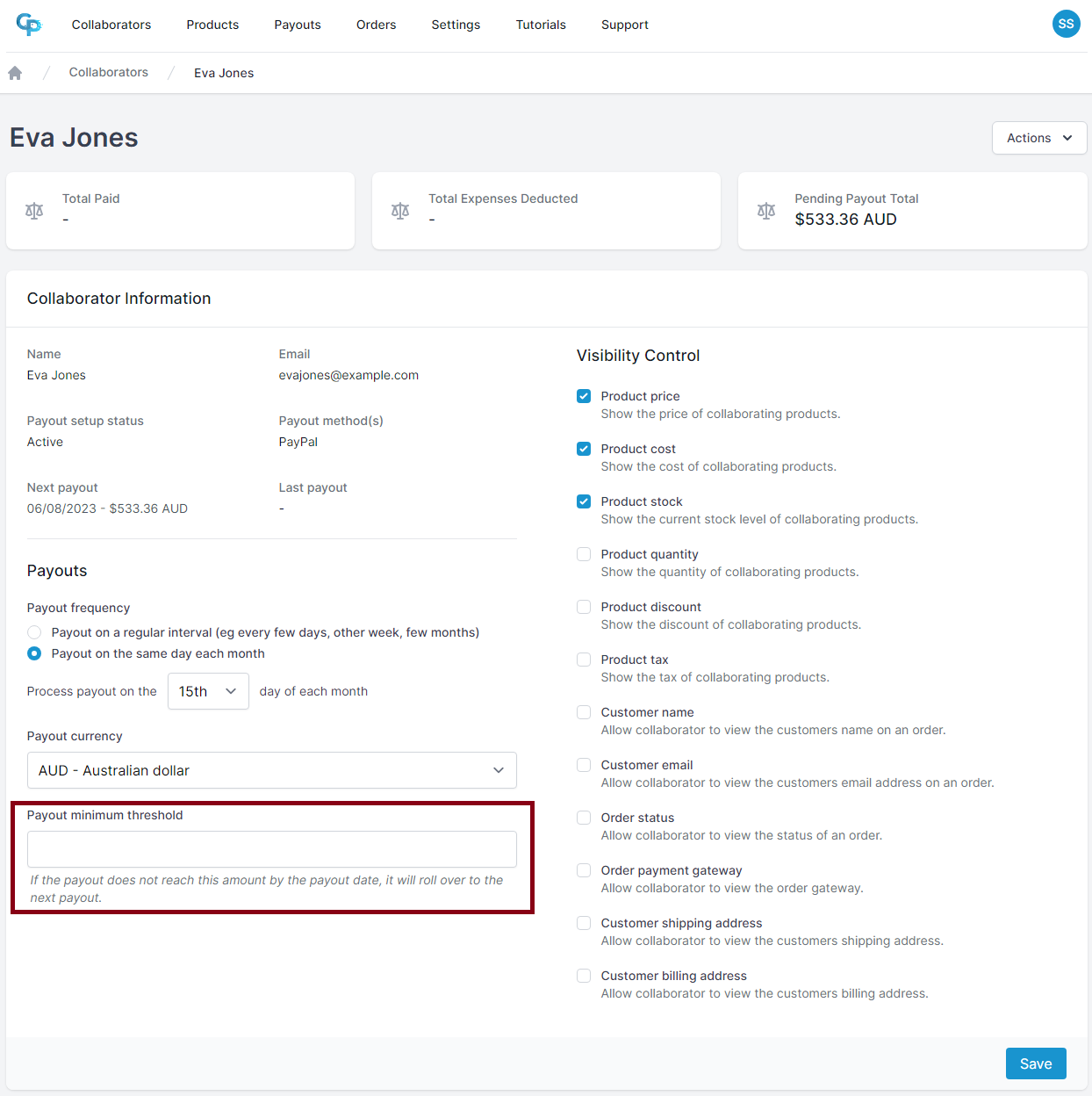The width and height of the screenshot is (1092, 1096).
Task: Uncheck the Product price visibility checkbox
Action: coord(584,396)
